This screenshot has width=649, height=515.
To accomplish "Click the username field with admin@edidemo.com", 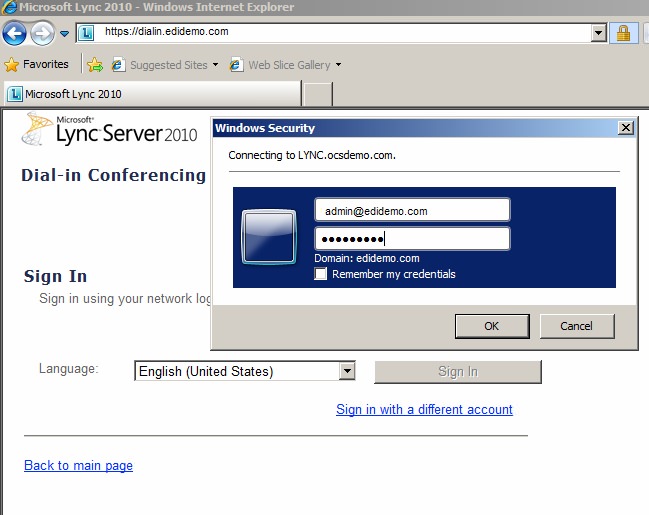I will click(412, 210).
